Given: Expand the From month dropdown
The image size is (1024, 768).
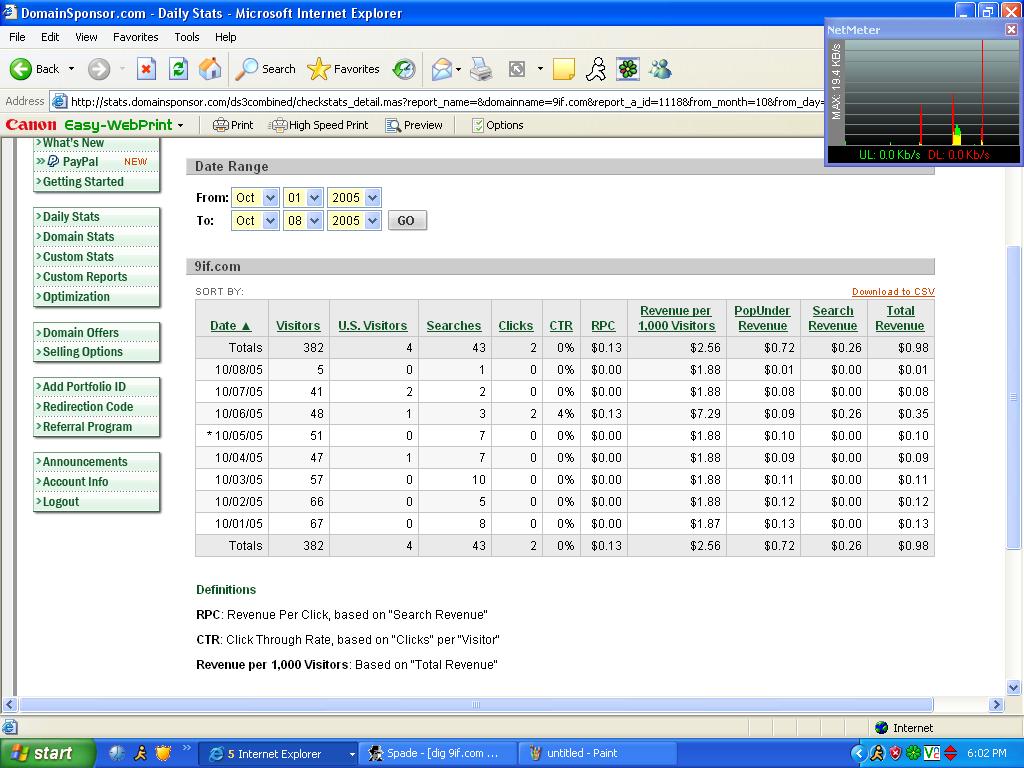Looking at the screenshot, I should pos(270,198).
